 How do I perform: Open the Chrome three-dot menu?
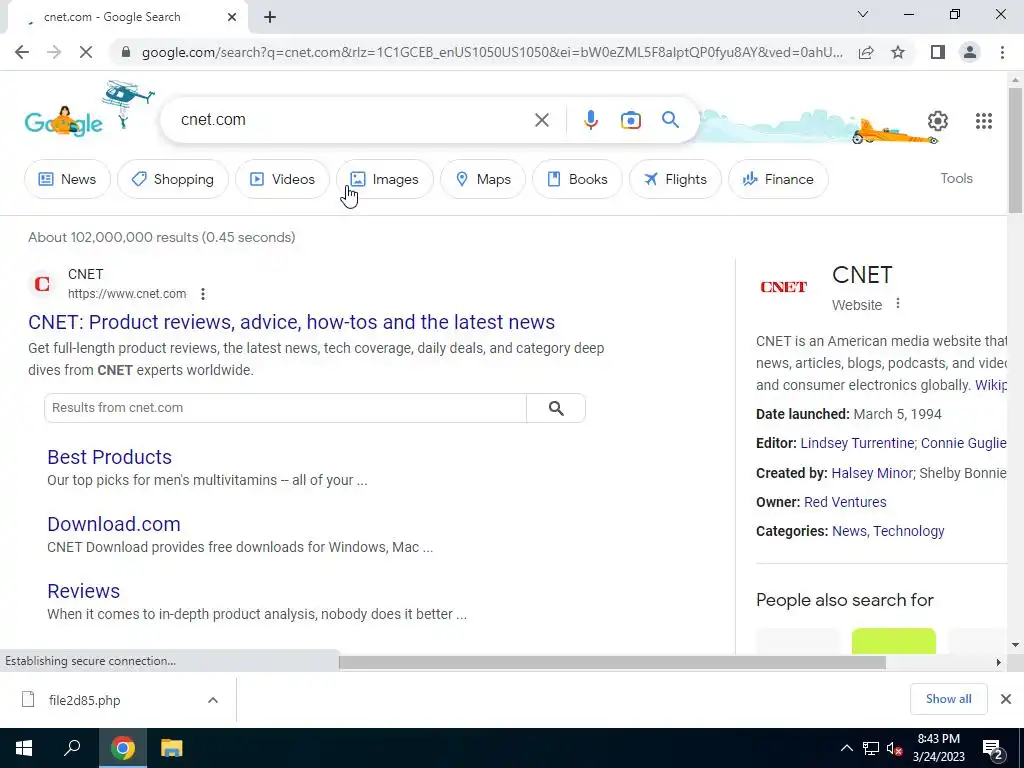pos(1002,52)
